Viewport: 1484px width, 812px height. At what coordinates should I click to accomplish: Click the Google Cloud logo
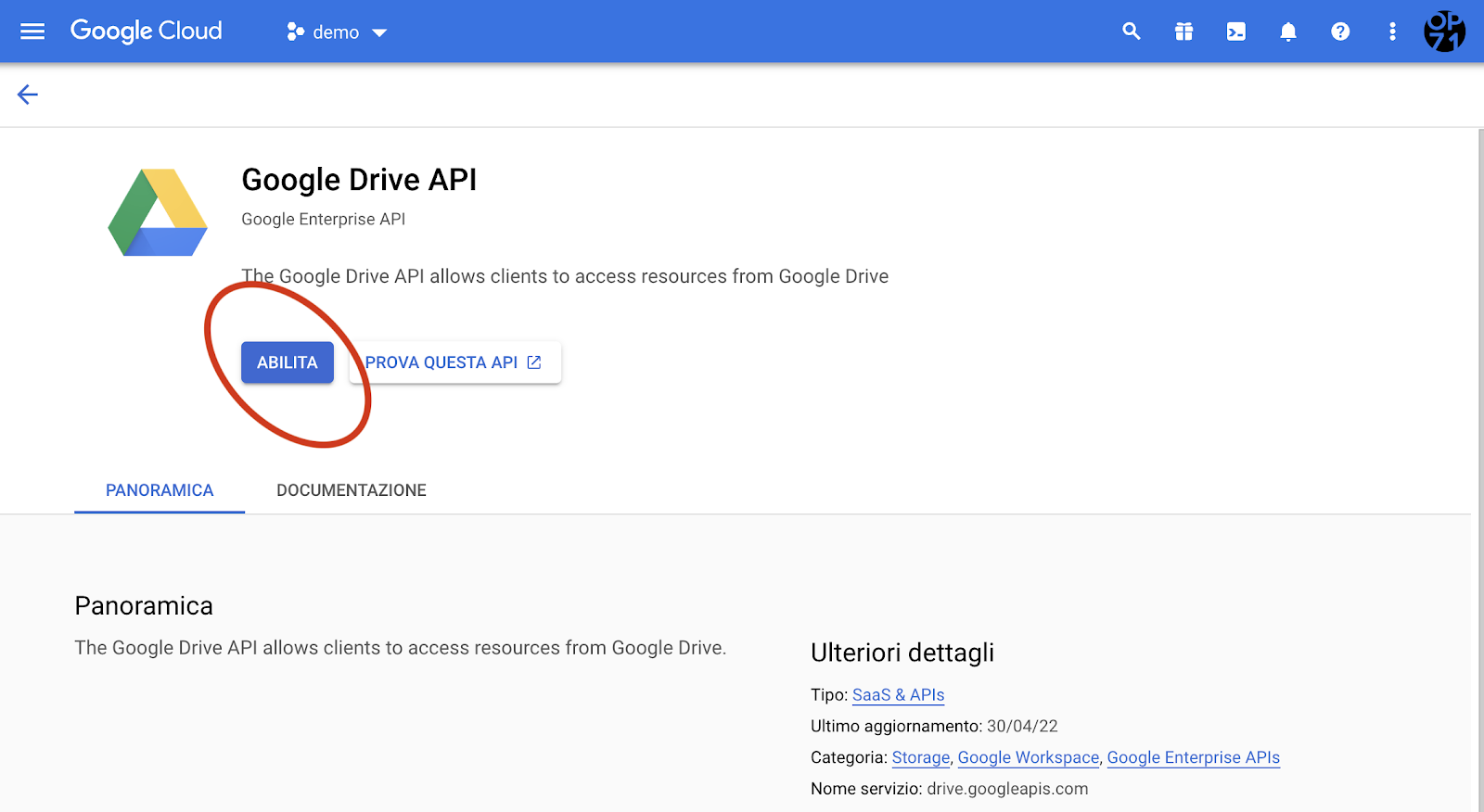click(x=147, y=31)
